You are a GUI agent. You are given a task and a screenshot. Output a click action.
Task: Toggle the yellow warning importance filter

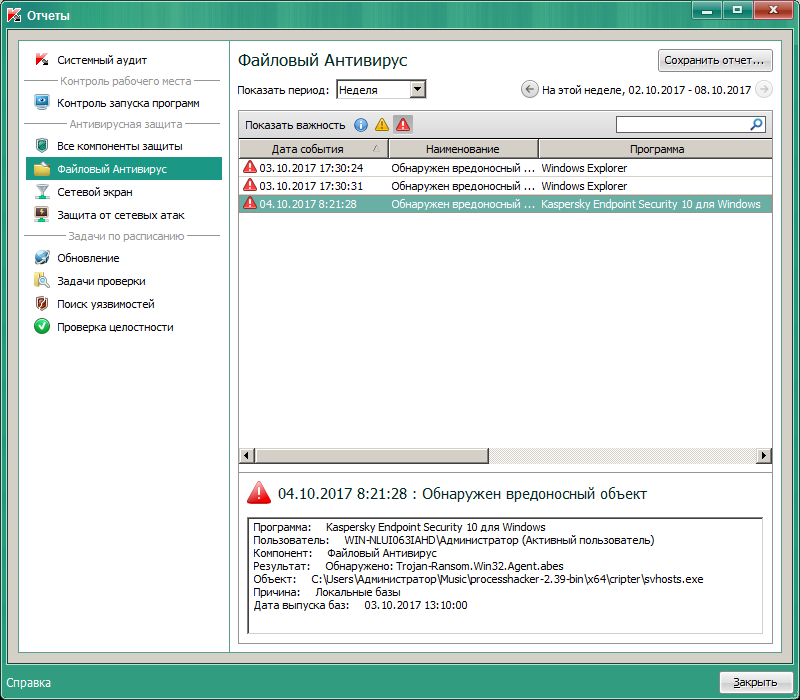382,125
